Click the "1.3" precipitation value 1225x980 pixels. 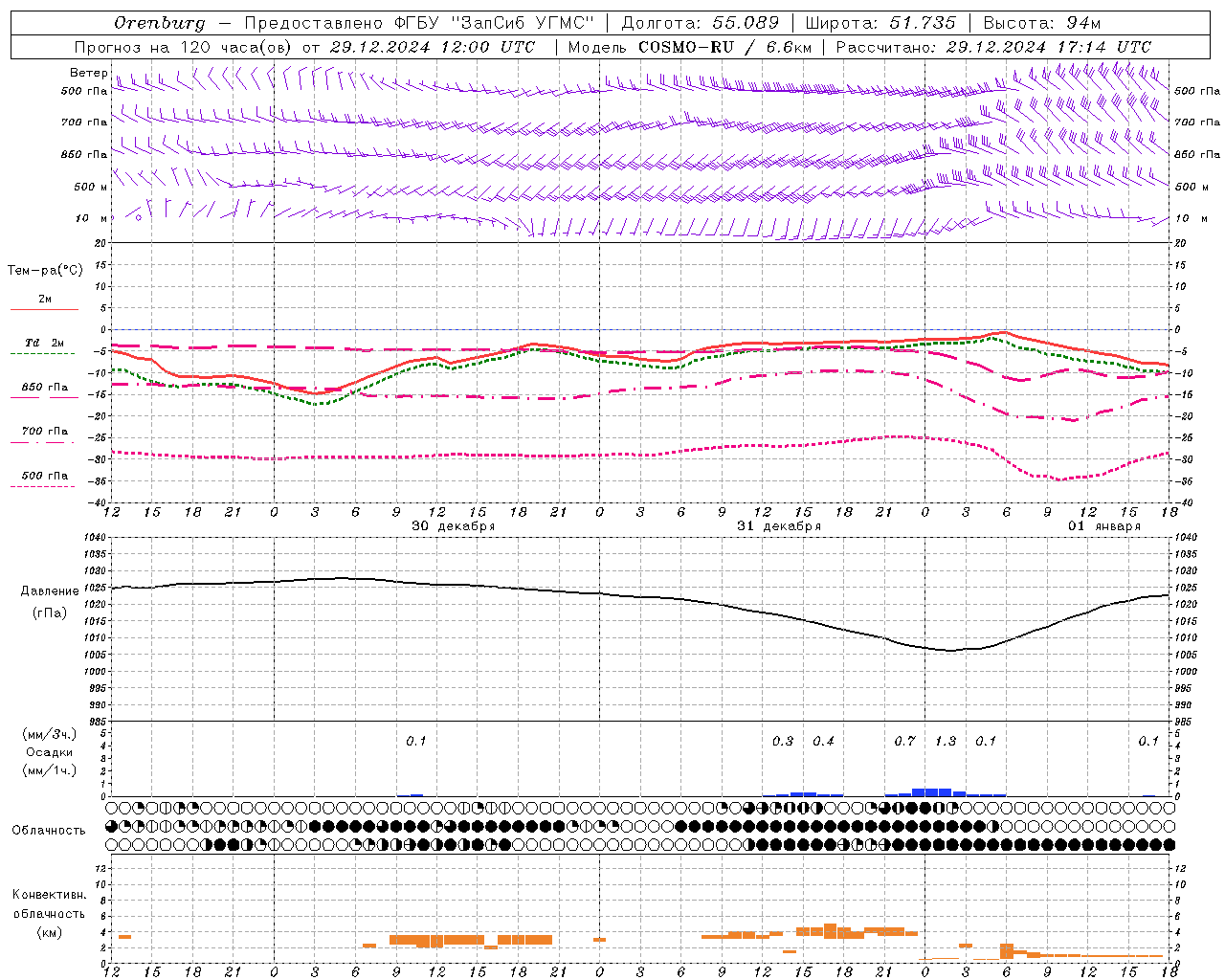coord(946,742)
